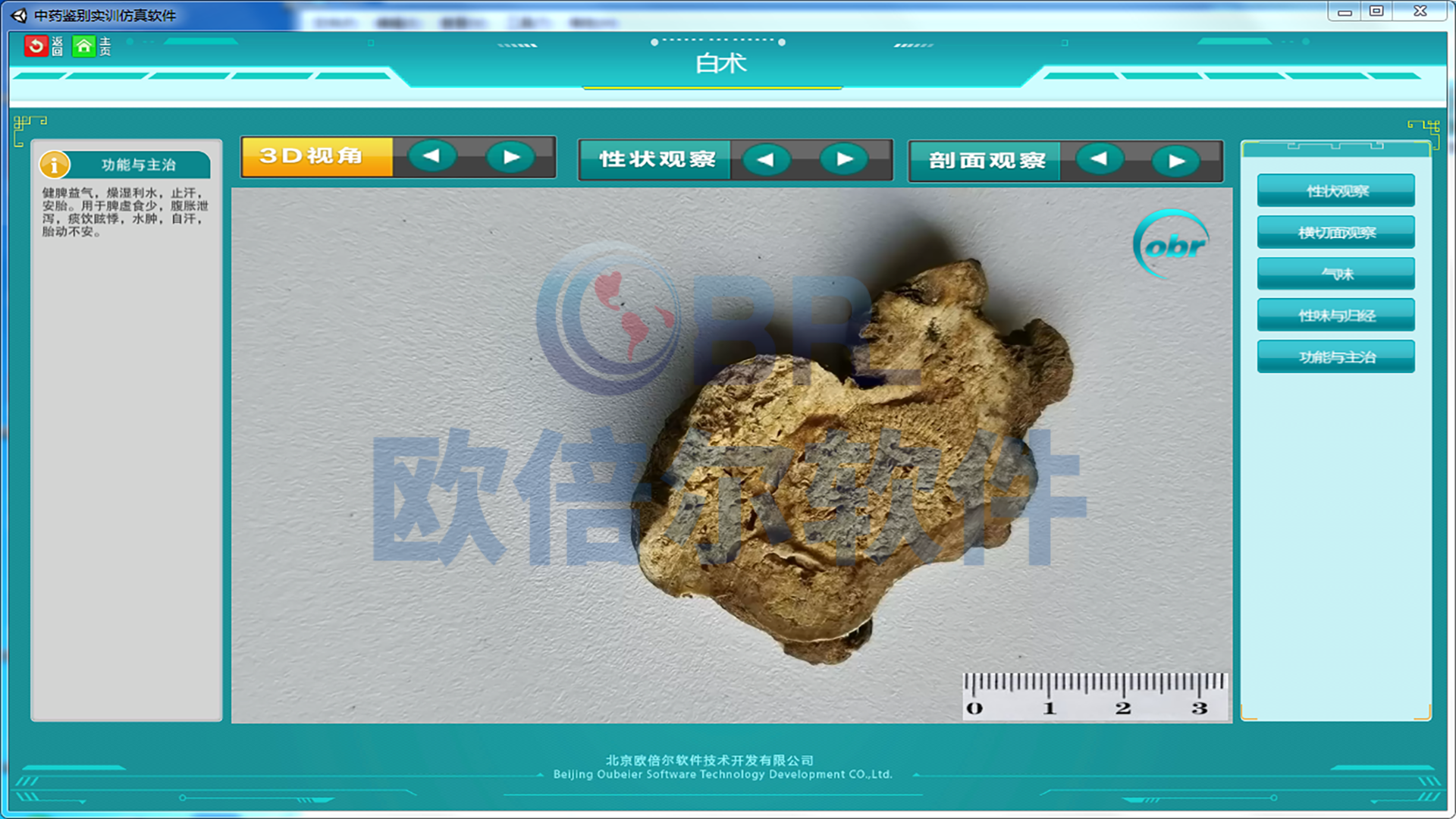Image resolution: width=1456 pixels, height=819 pixels.
Task: Click the green home (主页) icon
Action: [x=83, y=46]
